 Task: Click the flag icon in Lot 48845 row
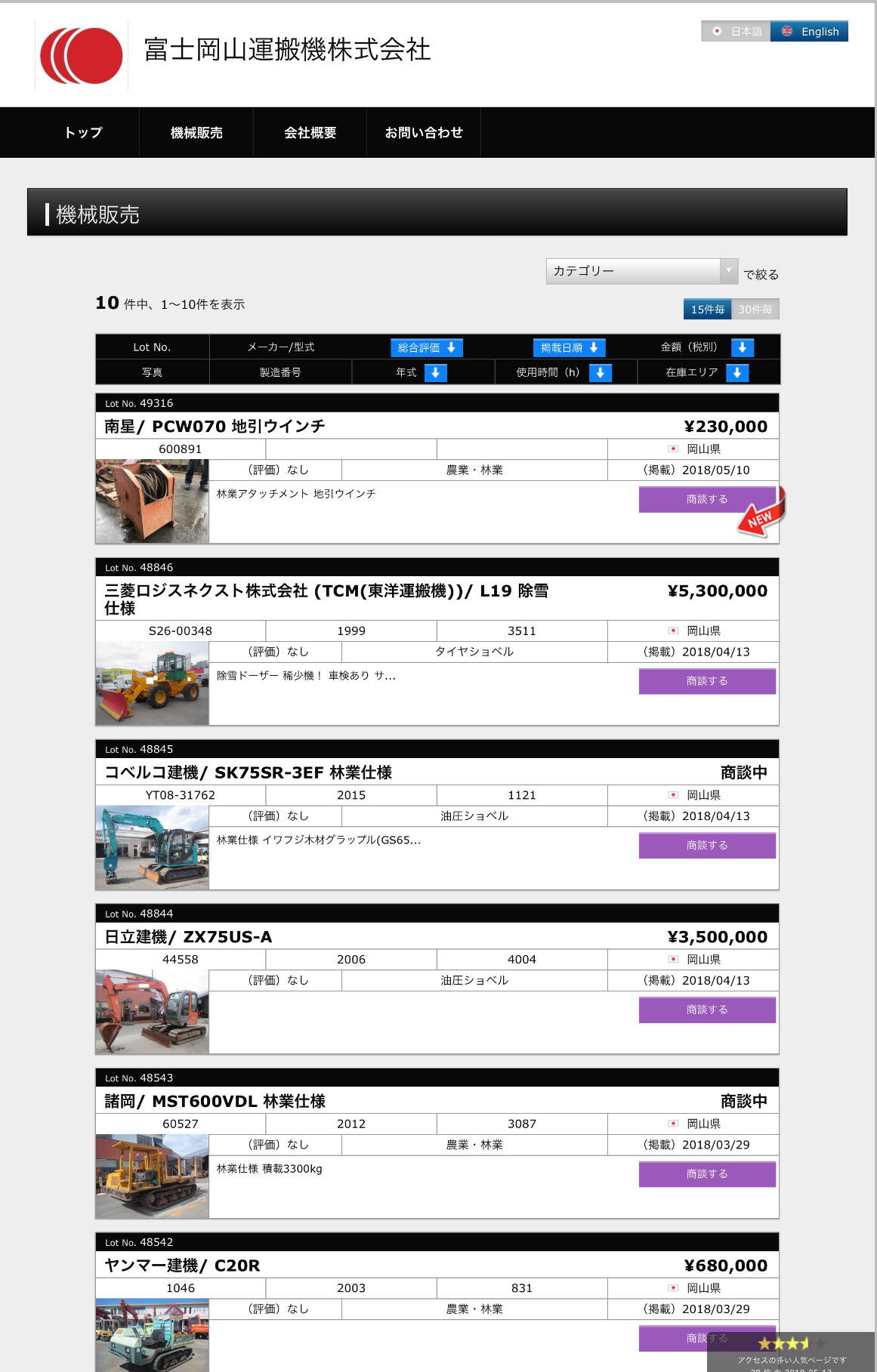pos(673,795)
